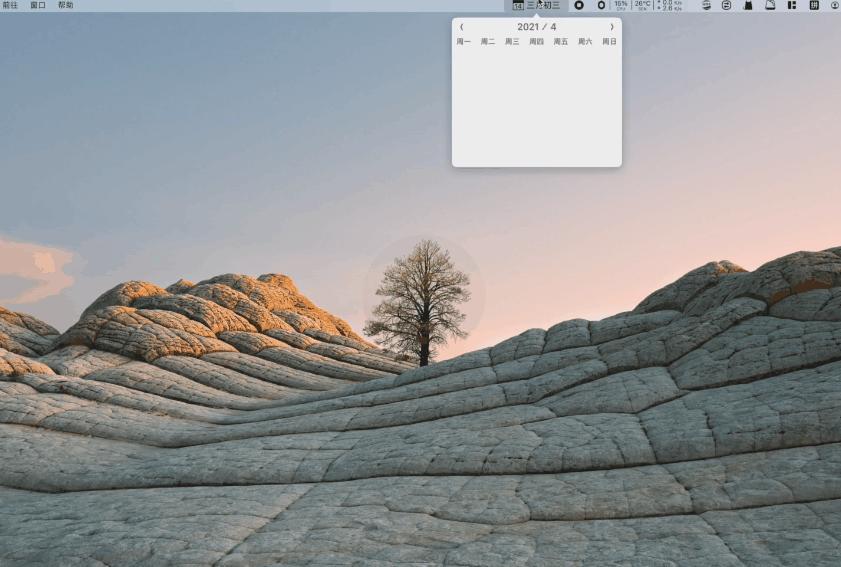Click the CPU 15% usage indicator
841x567 pixels.
621,5
